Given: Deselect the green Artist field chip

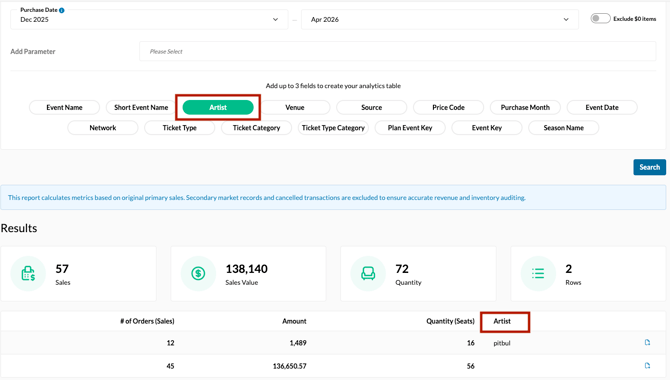Looking at the screenshot, I should pyautogui.click(x=218, y=107).
